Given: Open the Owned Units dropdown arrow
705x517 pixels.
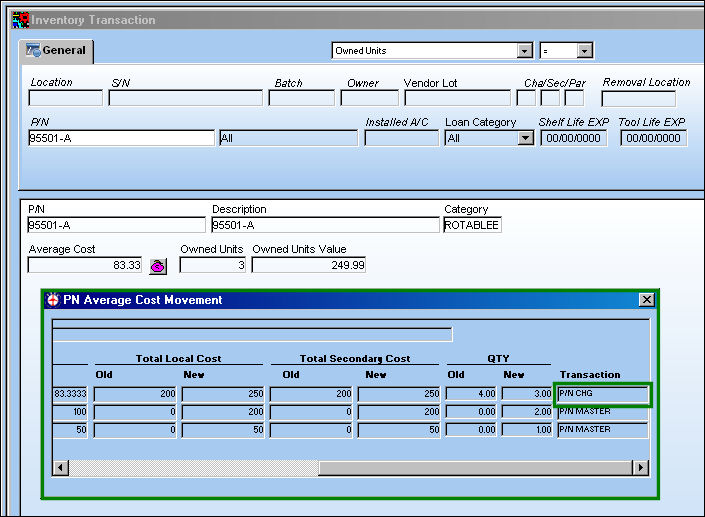Looking at the screenshot, I should tap(524, 51).
